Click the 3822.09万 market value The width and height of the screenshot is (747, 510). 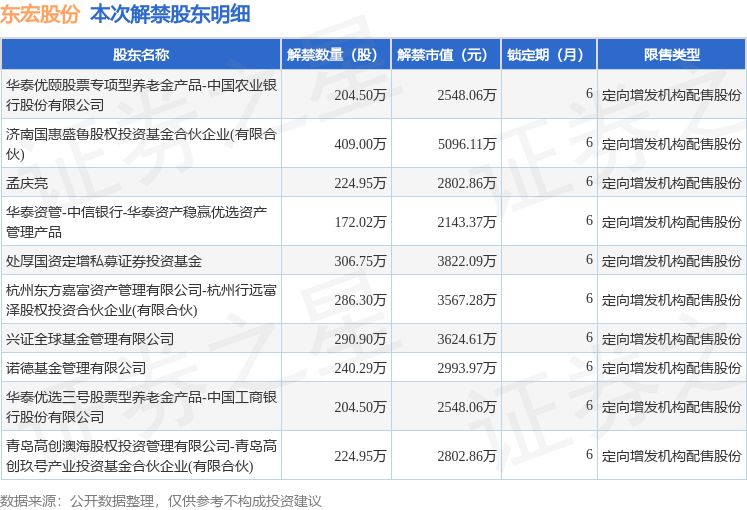click(467, 261)
